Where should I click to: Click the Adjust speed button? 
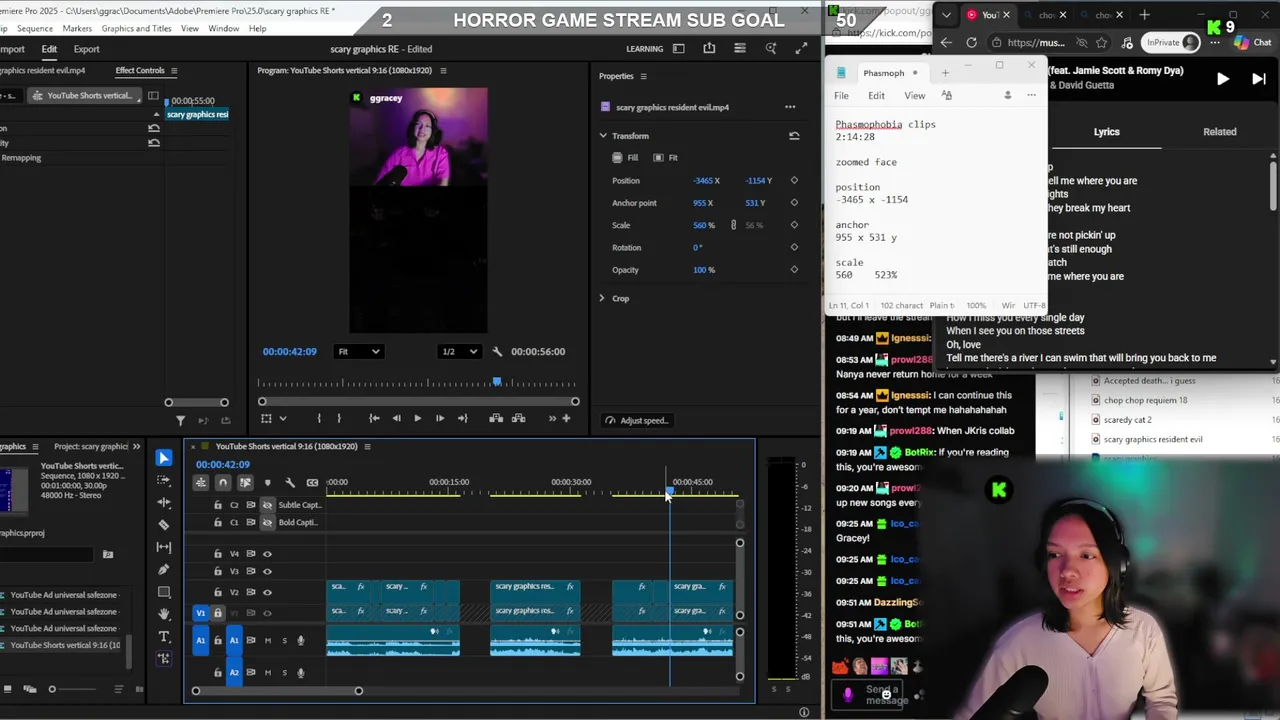[637, 420]
